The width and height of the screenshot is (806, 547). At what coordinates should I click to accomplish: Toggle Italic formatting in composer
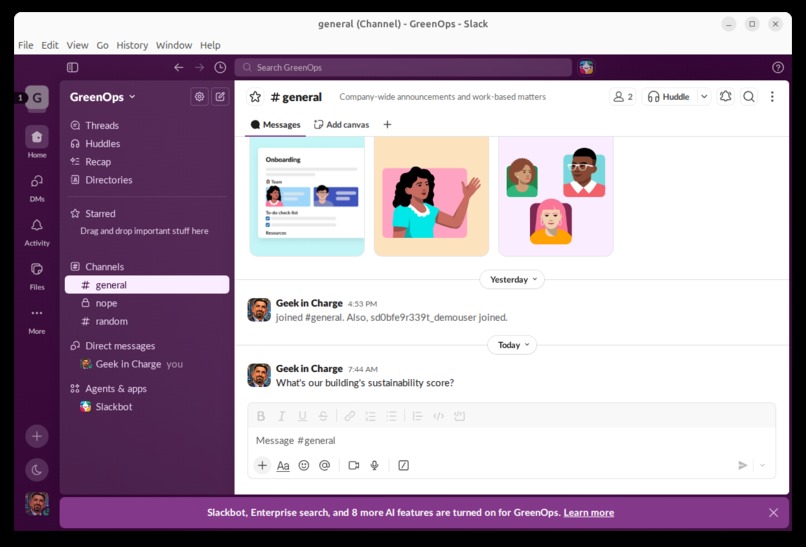(282, 416)
